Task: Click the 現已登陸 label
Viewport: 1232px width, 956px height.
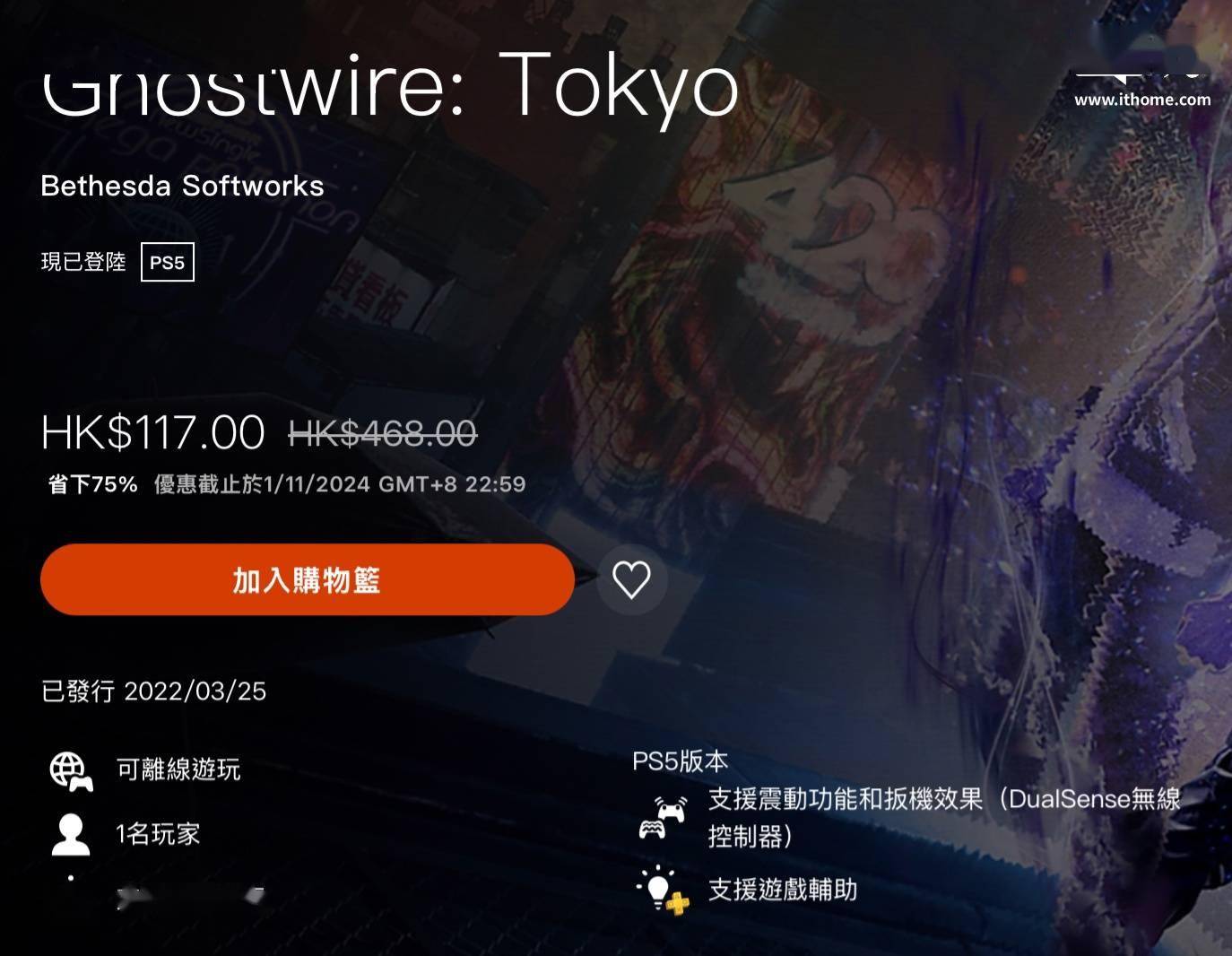Action: point(83,262)
